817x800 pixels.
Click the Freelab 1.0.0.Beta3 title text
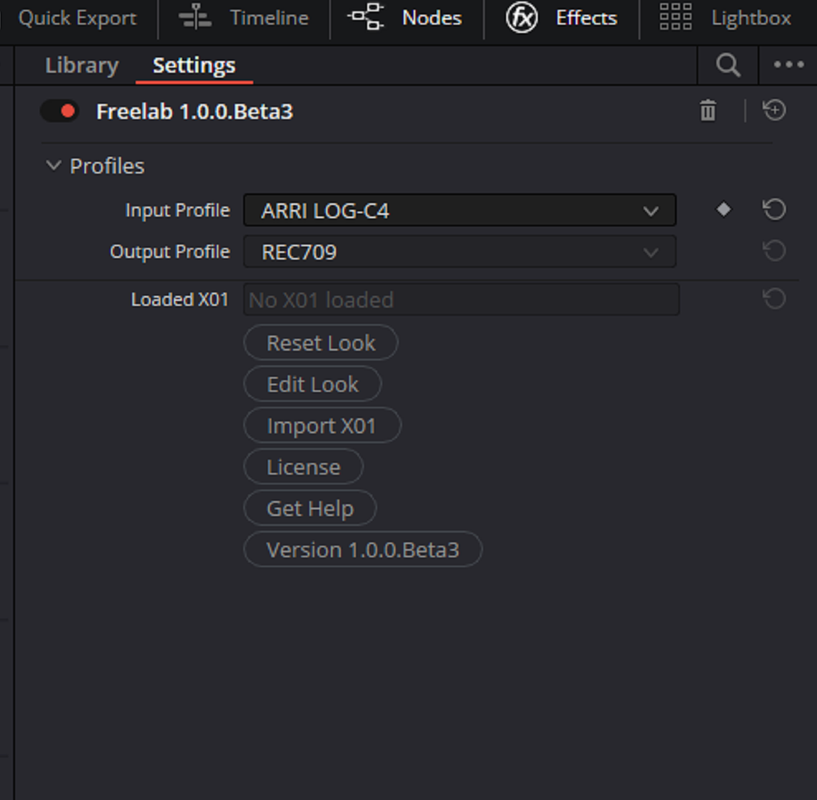pyautogui.click(x=194, y=112)
